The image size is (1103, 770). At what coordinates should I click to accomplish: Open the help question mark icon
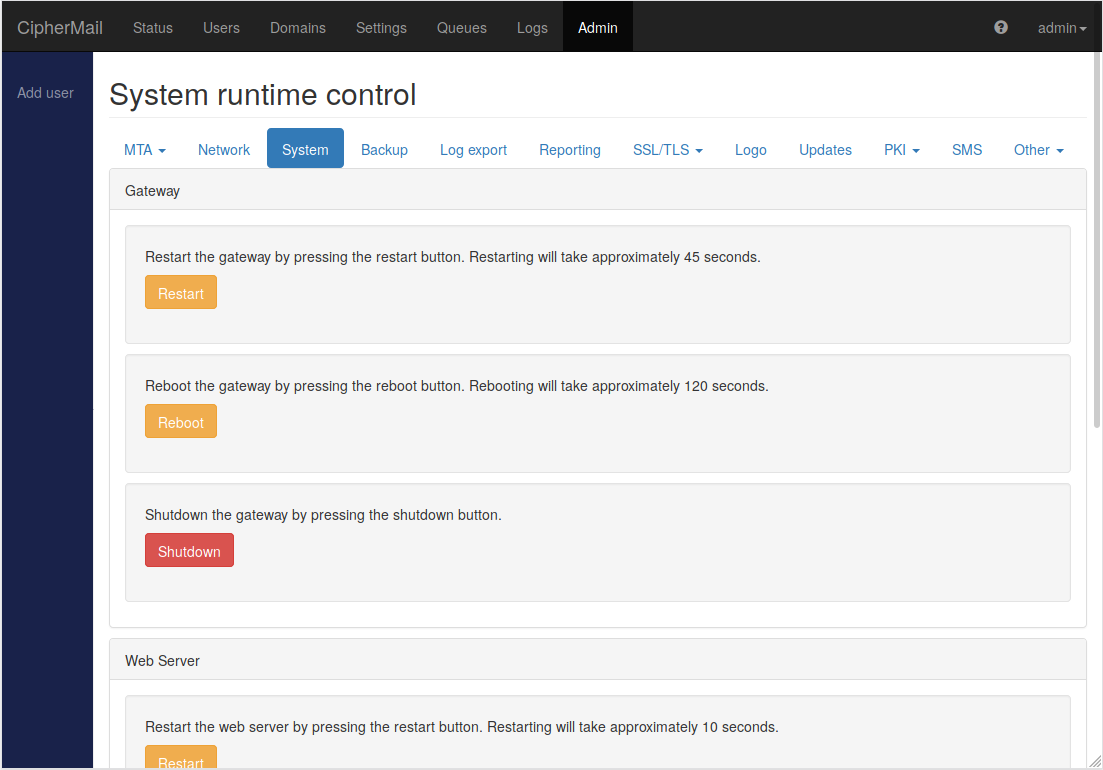coord(1000,27)
